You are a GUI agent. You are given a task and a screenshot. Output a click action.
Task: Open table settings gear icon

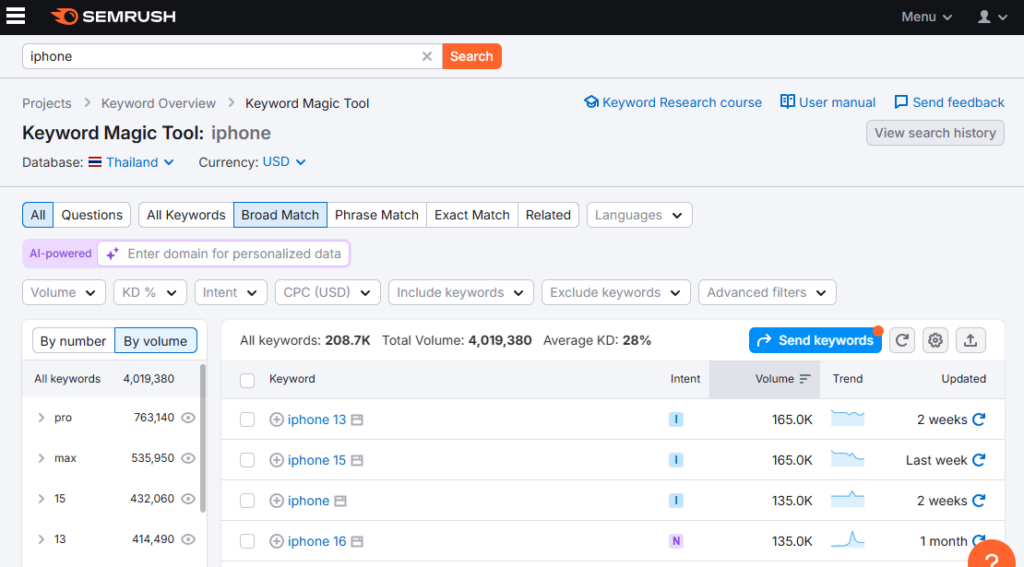point(935,340)
